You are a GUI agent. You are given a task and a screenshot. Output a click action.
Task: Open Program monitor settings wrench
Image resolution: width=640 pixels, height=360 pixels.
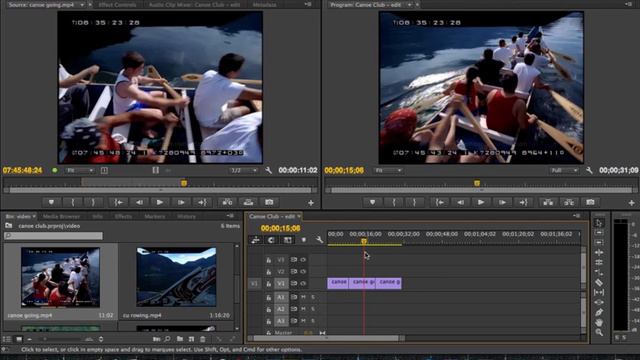589,170
